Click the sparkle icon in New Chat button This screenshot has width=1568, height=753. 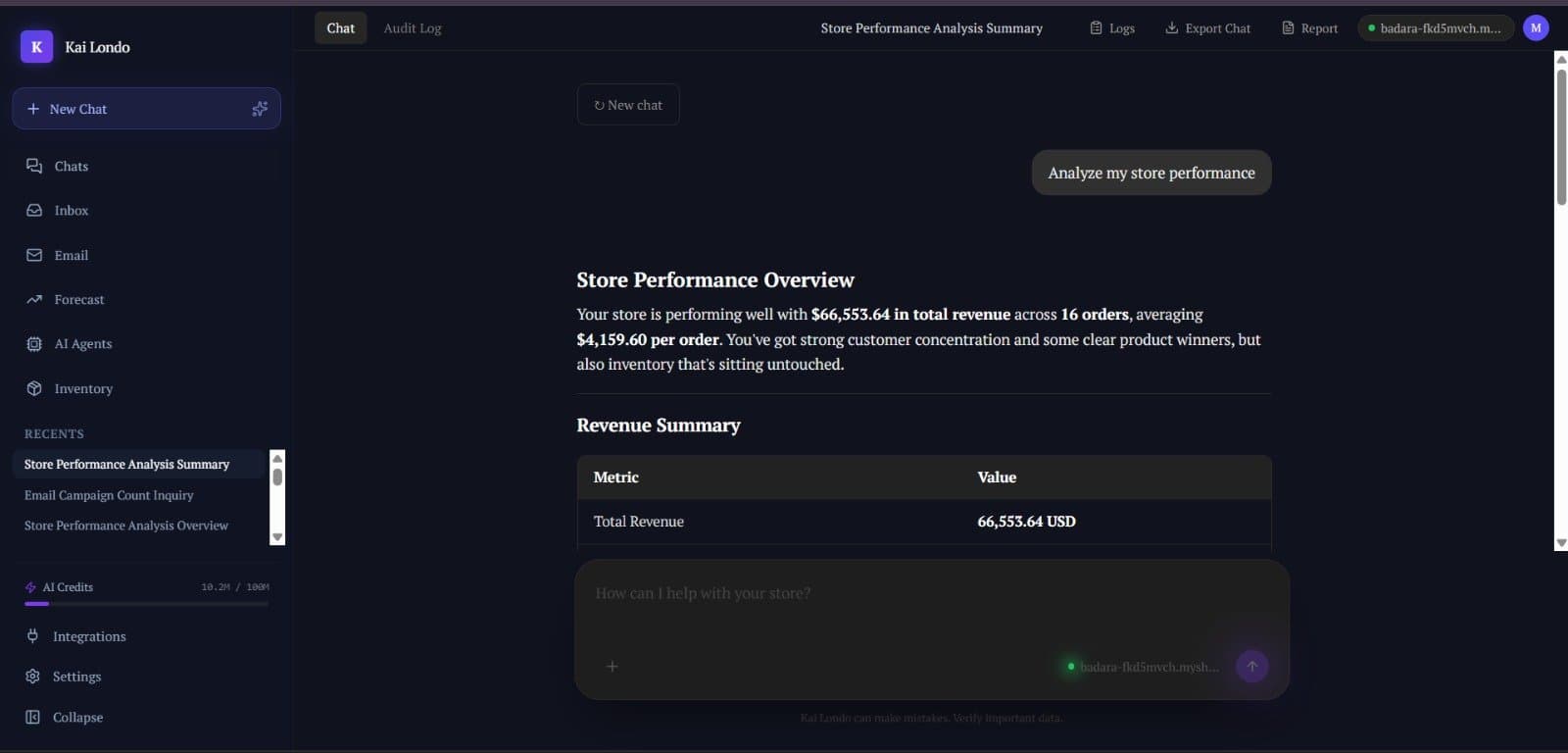260,109
